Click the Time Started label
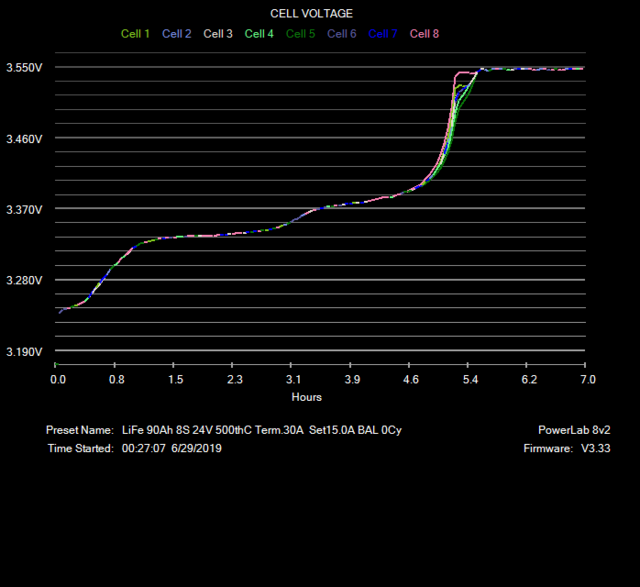The width and height of the screenshot is (640, 587). (80, 448)
